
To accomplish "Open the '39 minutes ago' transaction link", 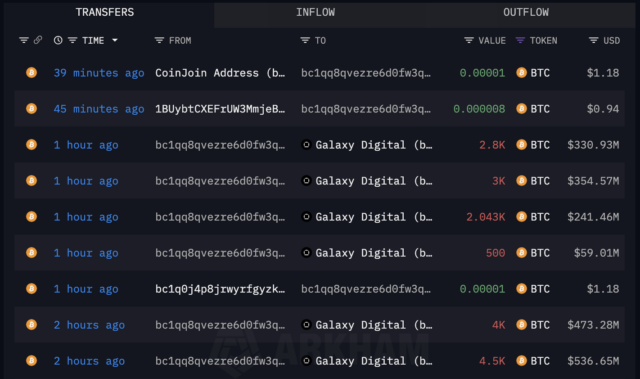I will coord(99,73).
